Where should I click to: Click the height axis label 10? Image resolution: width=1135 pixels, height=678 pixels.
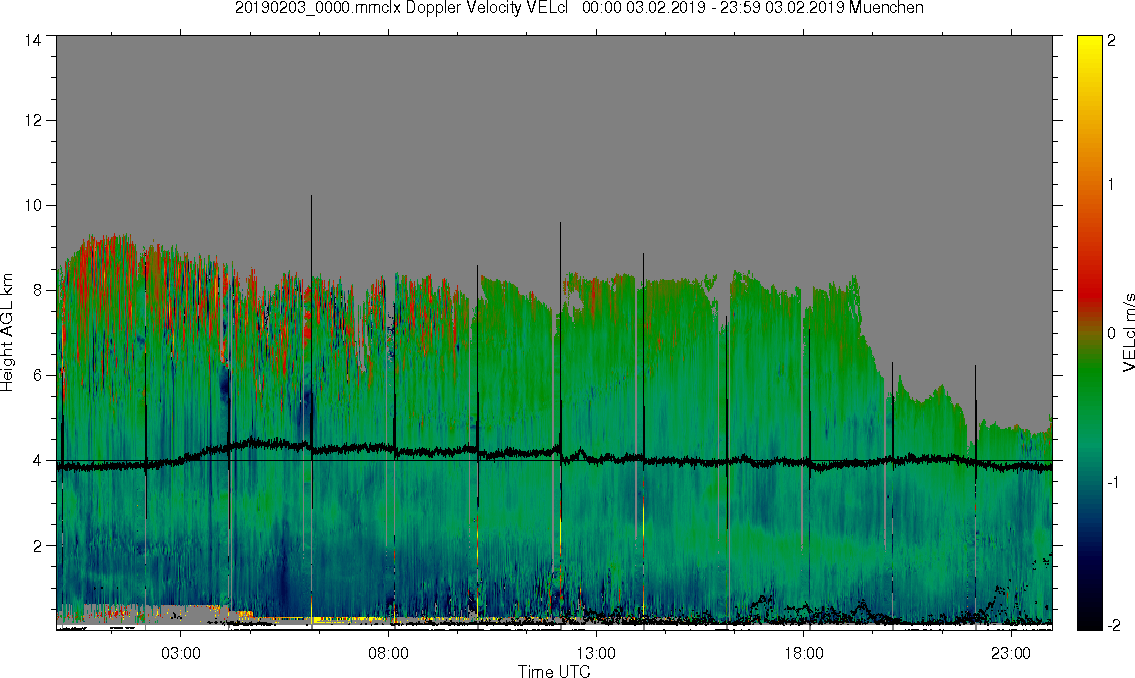33,205
